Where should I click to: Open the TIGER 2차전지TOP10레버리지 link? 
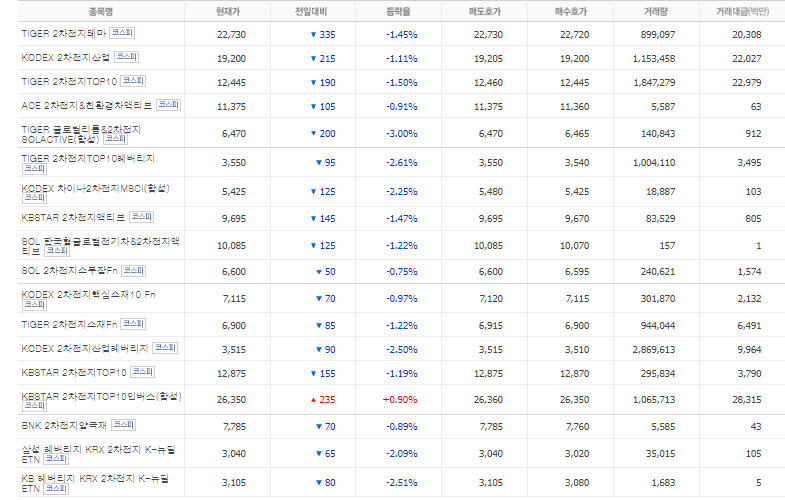pyautogui.click(x=88, y=159)
